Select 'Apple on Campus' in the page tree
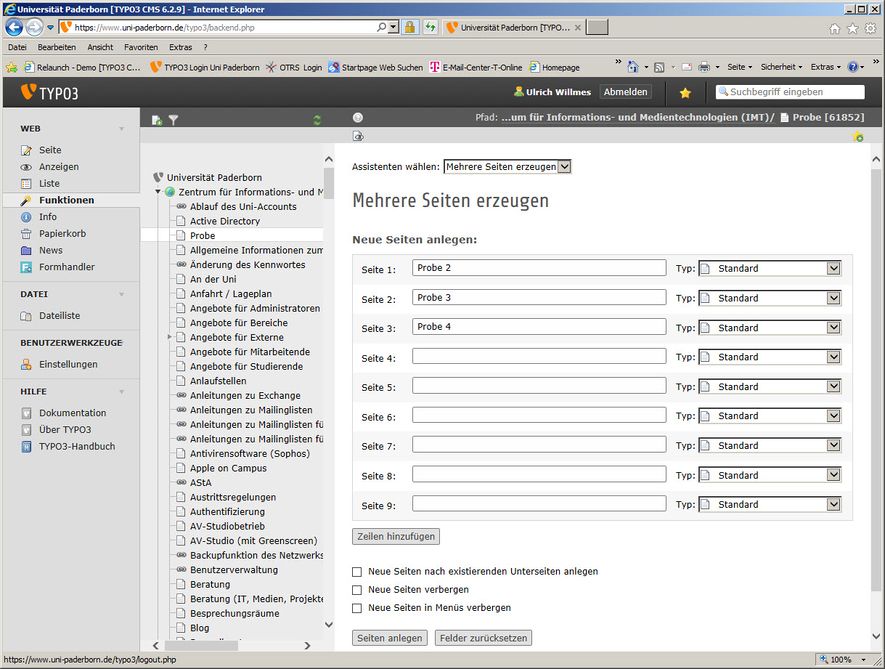This screenshot has height=669, width=885. (228, 468)
